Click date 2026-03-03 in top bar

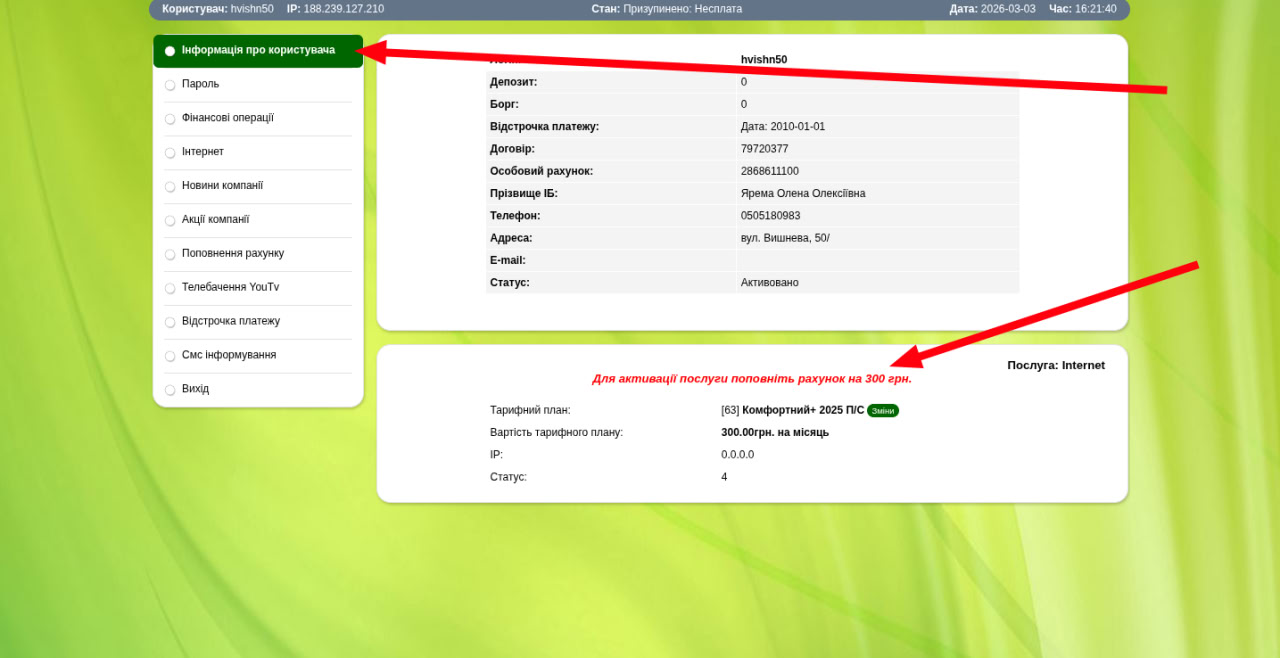click(x=1008, y=9)
